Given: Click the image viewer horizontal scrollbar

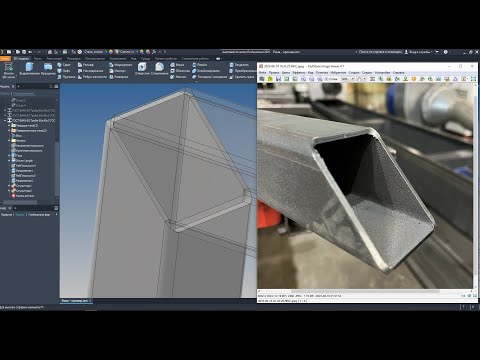Looking at the screenshot, I should click(x=365, y=291).
